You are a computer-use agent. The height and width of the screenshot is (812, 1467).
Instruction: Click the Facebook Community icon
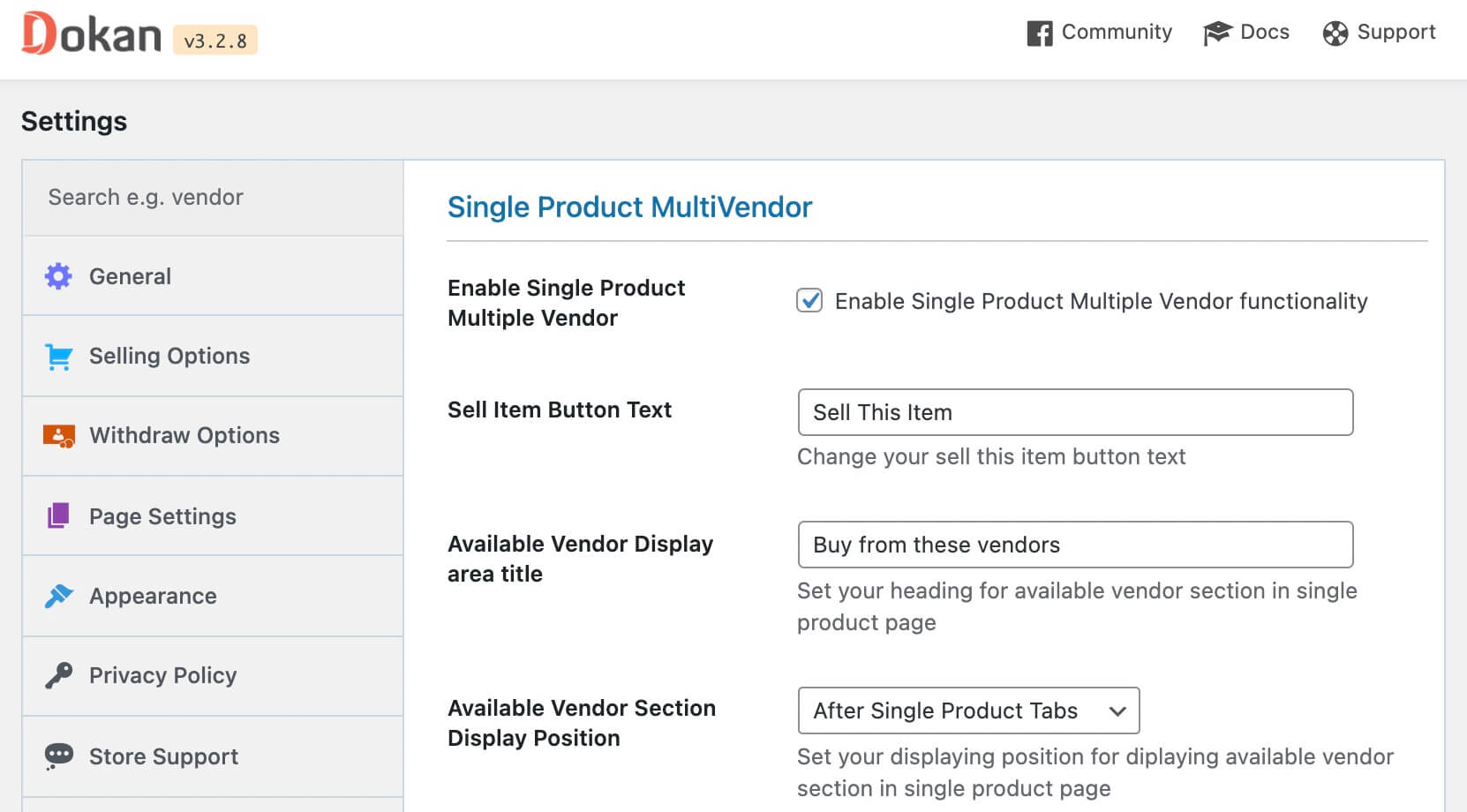1039,32
